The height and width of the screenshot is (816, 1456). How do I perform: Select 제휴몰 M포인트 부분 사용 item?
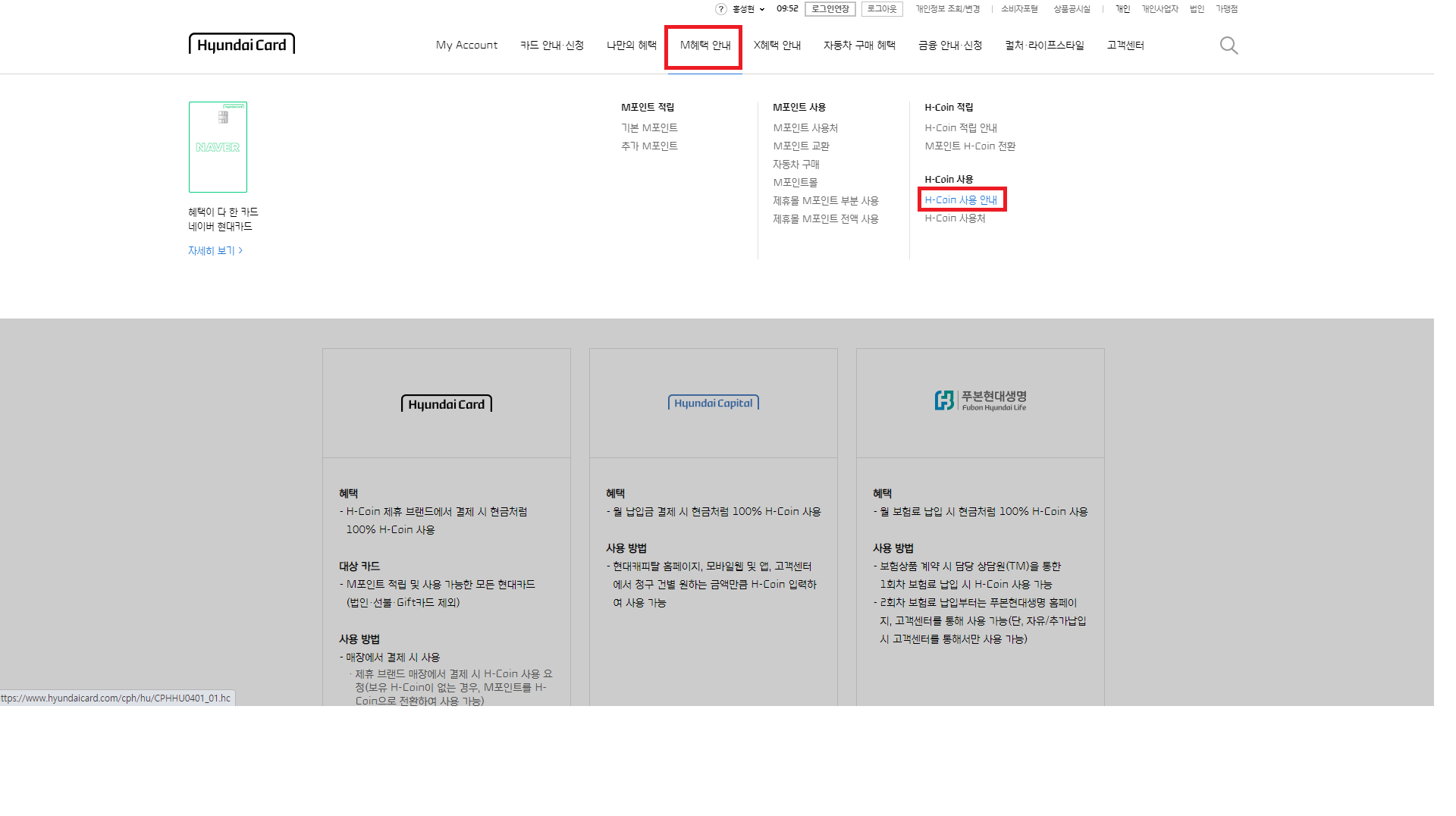[x=826, y=201]
